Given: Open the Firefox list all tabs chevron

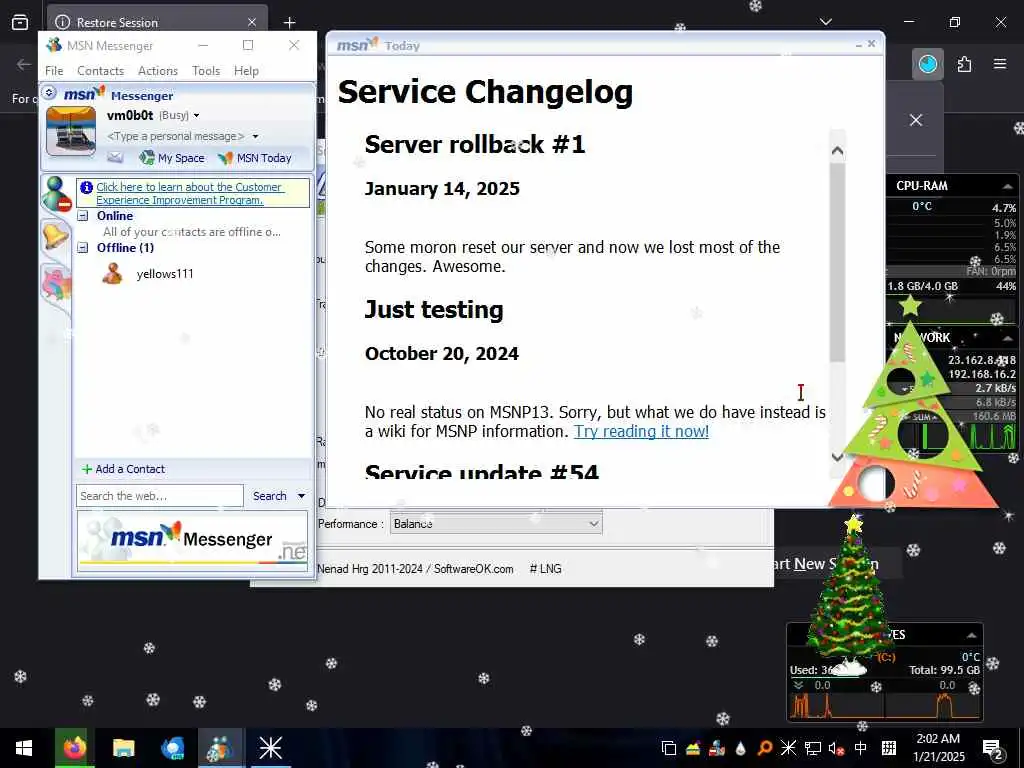Looking at the screenshot, I should click(x=825, y=22).
